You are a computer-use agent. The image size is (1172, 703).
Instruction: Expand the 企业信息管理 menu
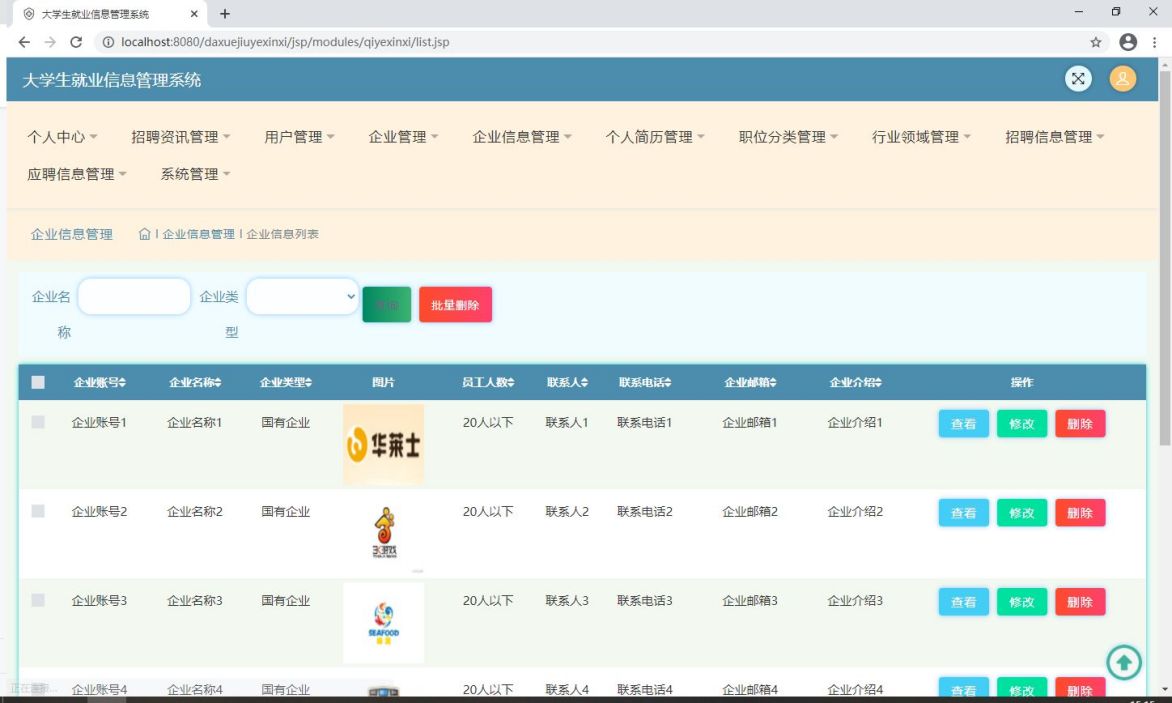[522, 137]
